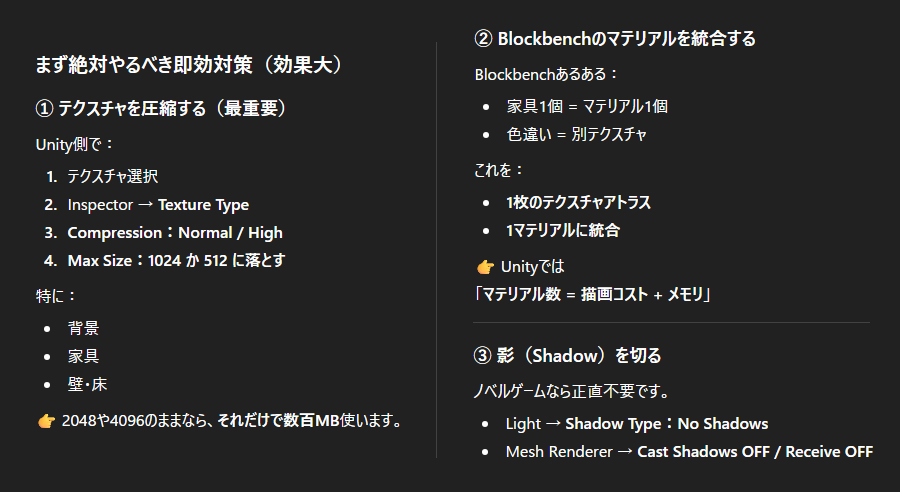Screen dimensions: 900x492
Task: Click the pointing hand emoji before 2048や4096
Action: coord(45,420)
